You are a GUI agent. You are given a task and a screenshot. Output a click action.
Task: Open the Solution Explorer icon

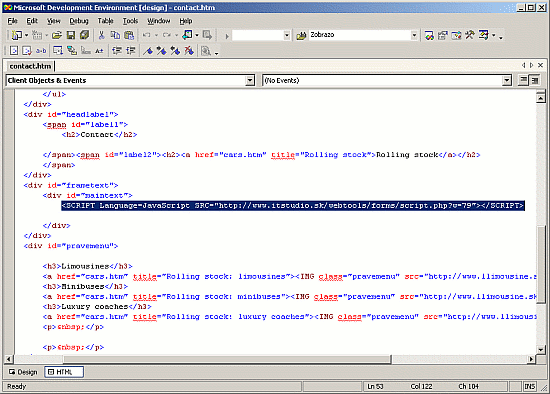[x=429, y=35]
